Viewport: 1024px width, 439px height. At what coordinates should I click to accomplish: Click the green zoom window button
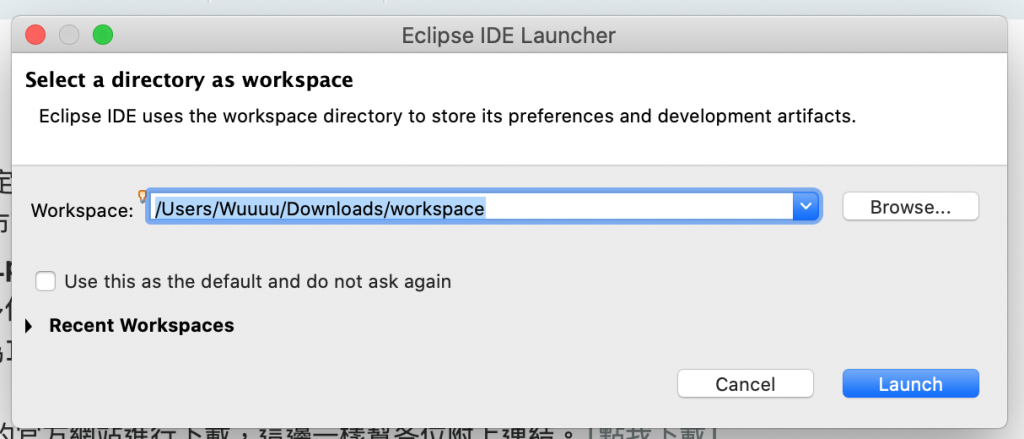click(x=103, y=35)
